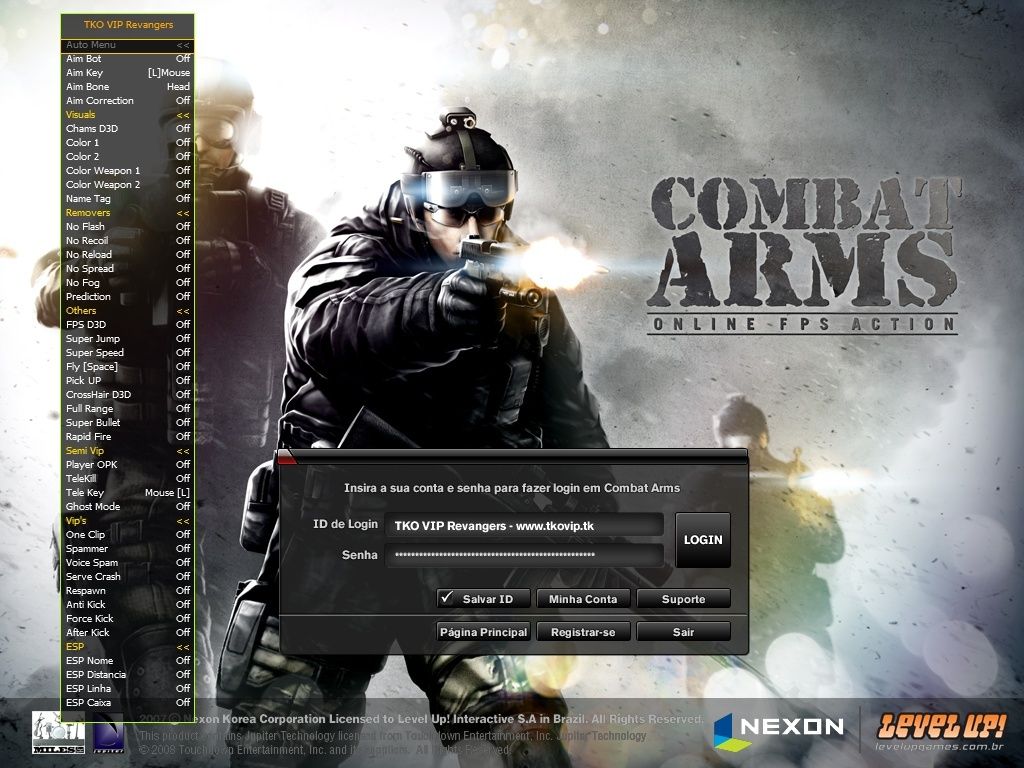Enable the No Recoil option
Screen dimensions: 1024x768
pyautogui.click(x=128, y=240)
